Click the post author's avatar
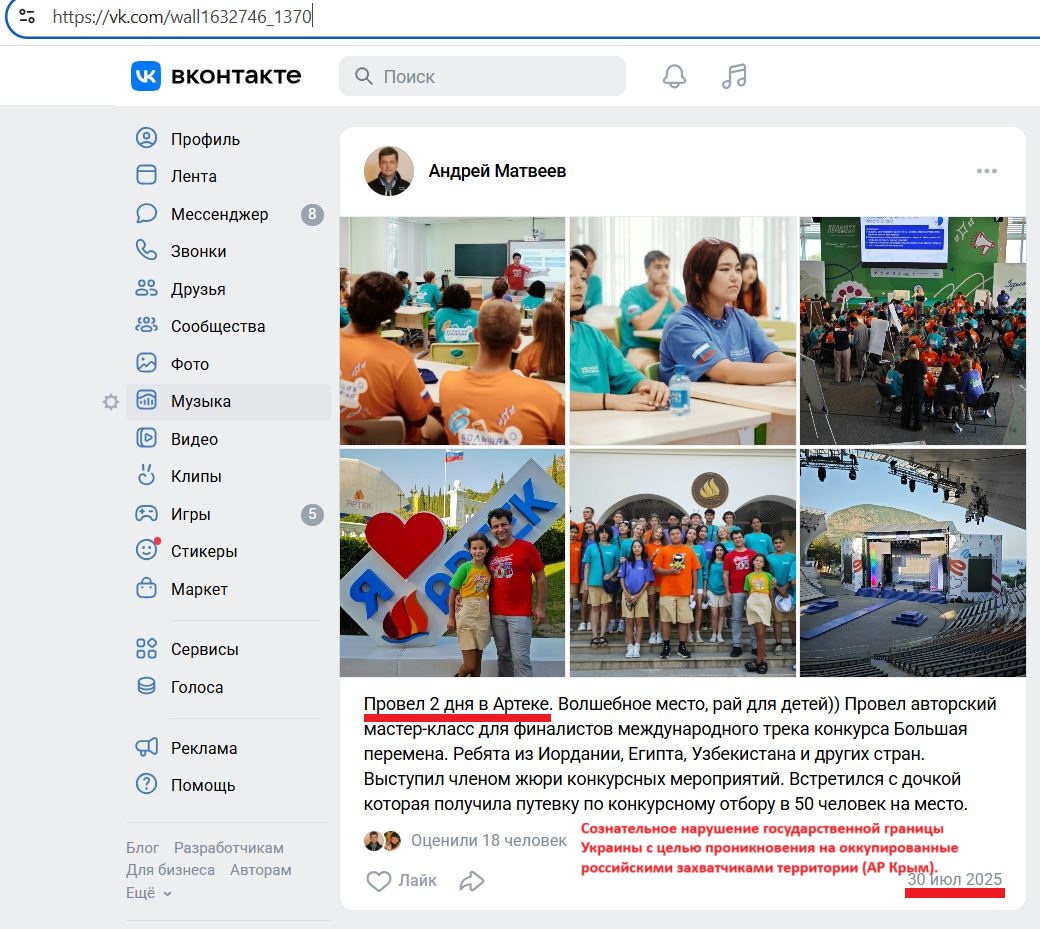Viewport: 1040px width, 929px height. coord(388,171)
